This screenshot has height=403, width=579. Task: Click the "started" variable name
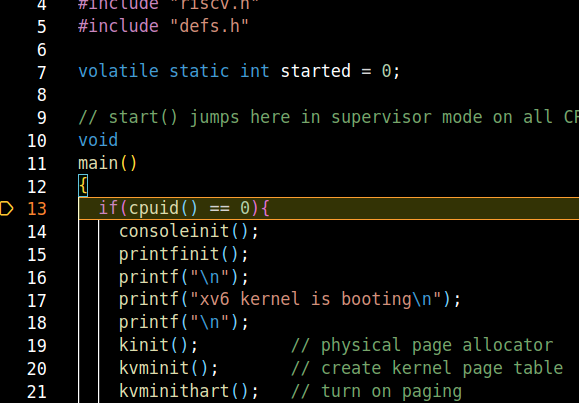pyautogui.click(x=315, y=71)
